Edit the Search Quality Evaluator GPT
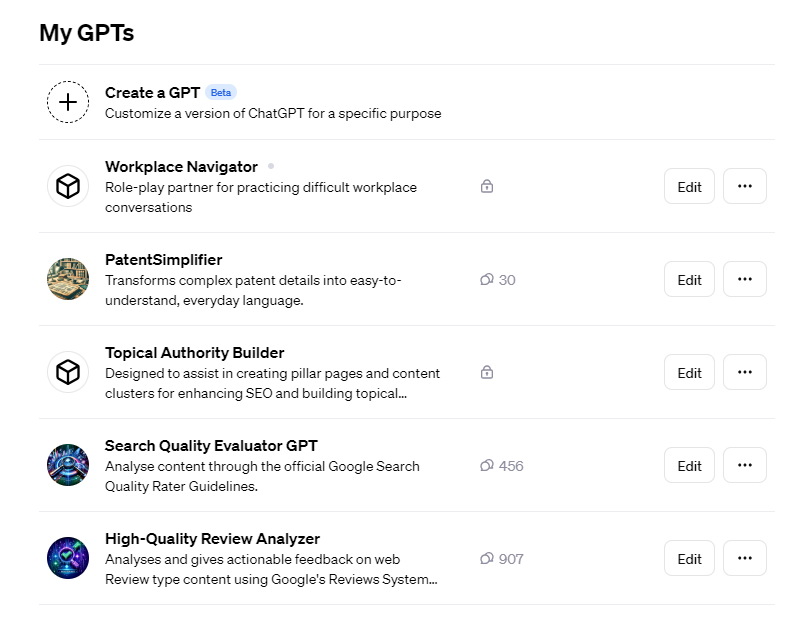The width and height of the screenshot is (811, 634). pyautogui.click(x=689, y=465)
